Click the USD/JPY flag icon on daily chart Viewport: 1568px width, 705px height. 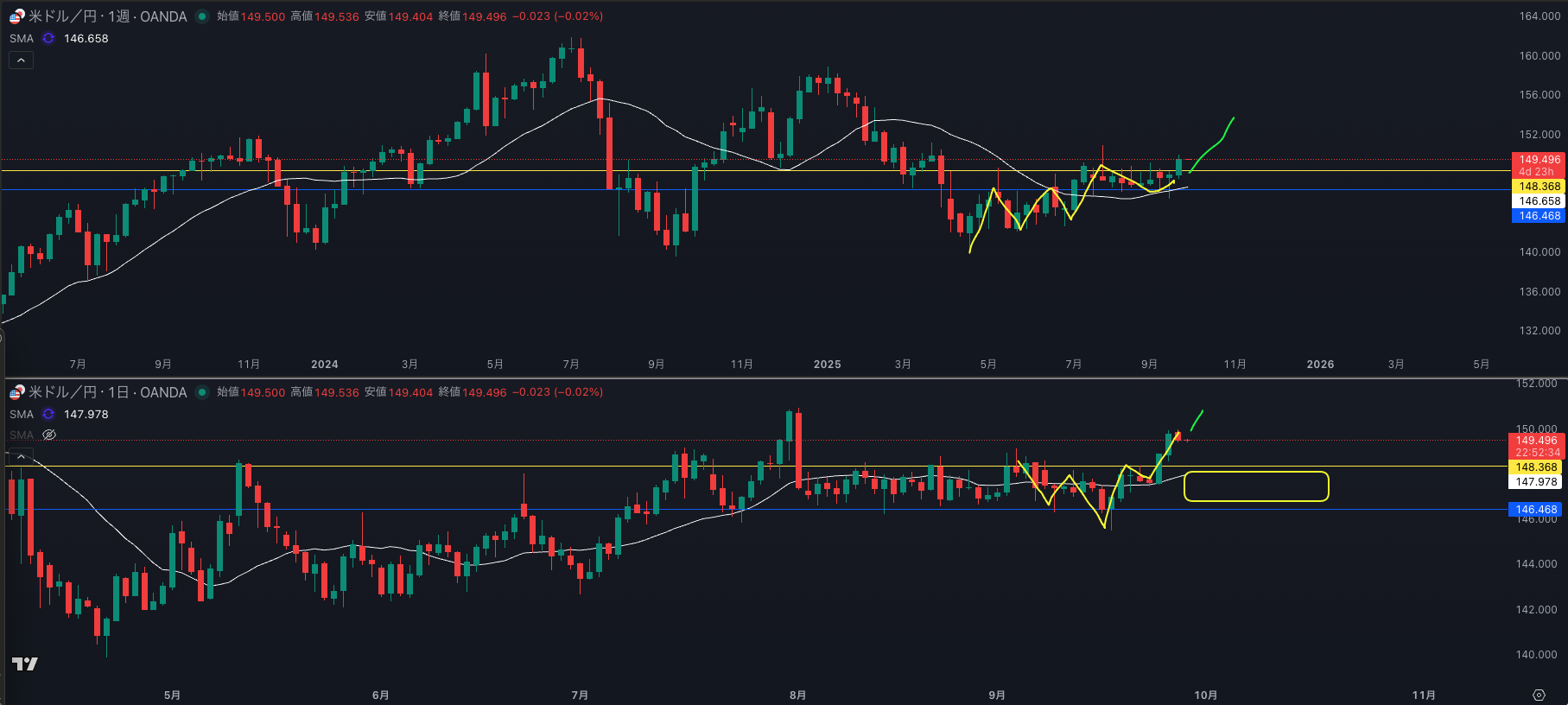point(17,392)
